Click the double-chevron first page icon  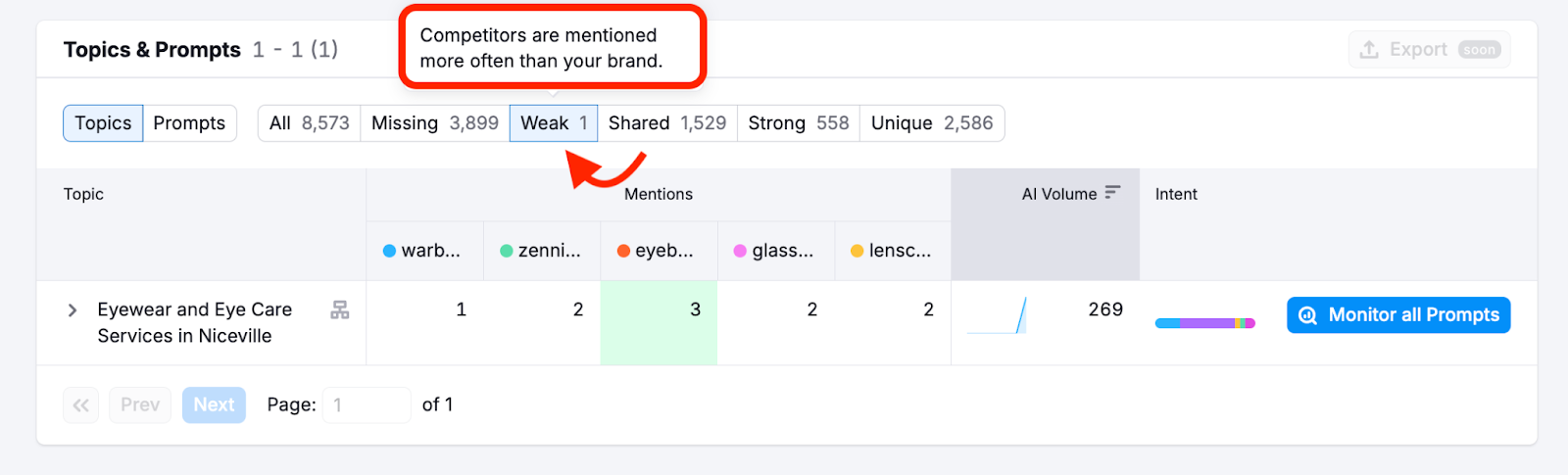81,405
